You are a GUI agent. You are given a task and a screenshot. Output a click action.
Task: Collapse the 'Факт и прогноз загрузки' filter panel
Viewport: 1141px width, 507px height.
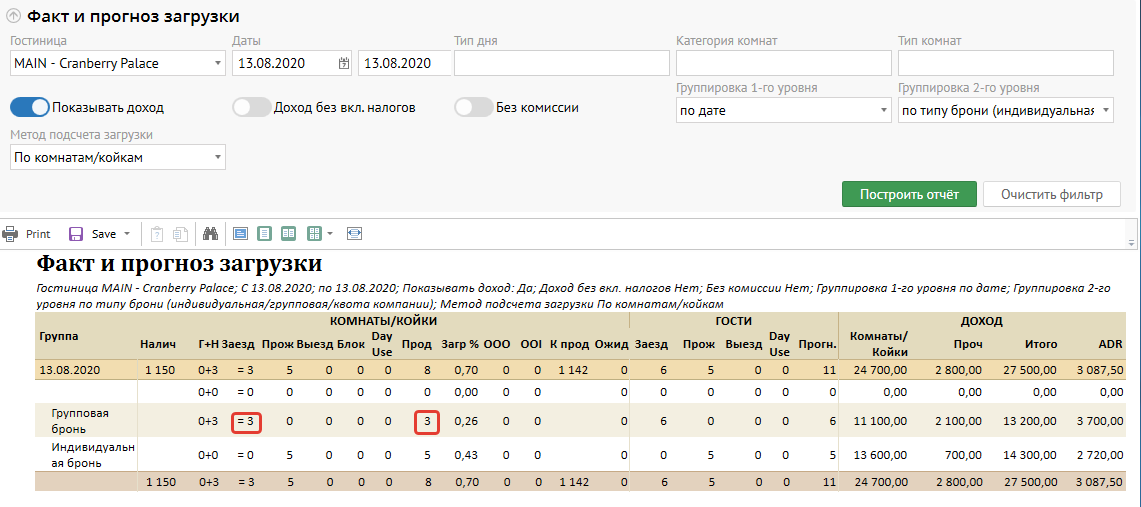pos(13,17)
